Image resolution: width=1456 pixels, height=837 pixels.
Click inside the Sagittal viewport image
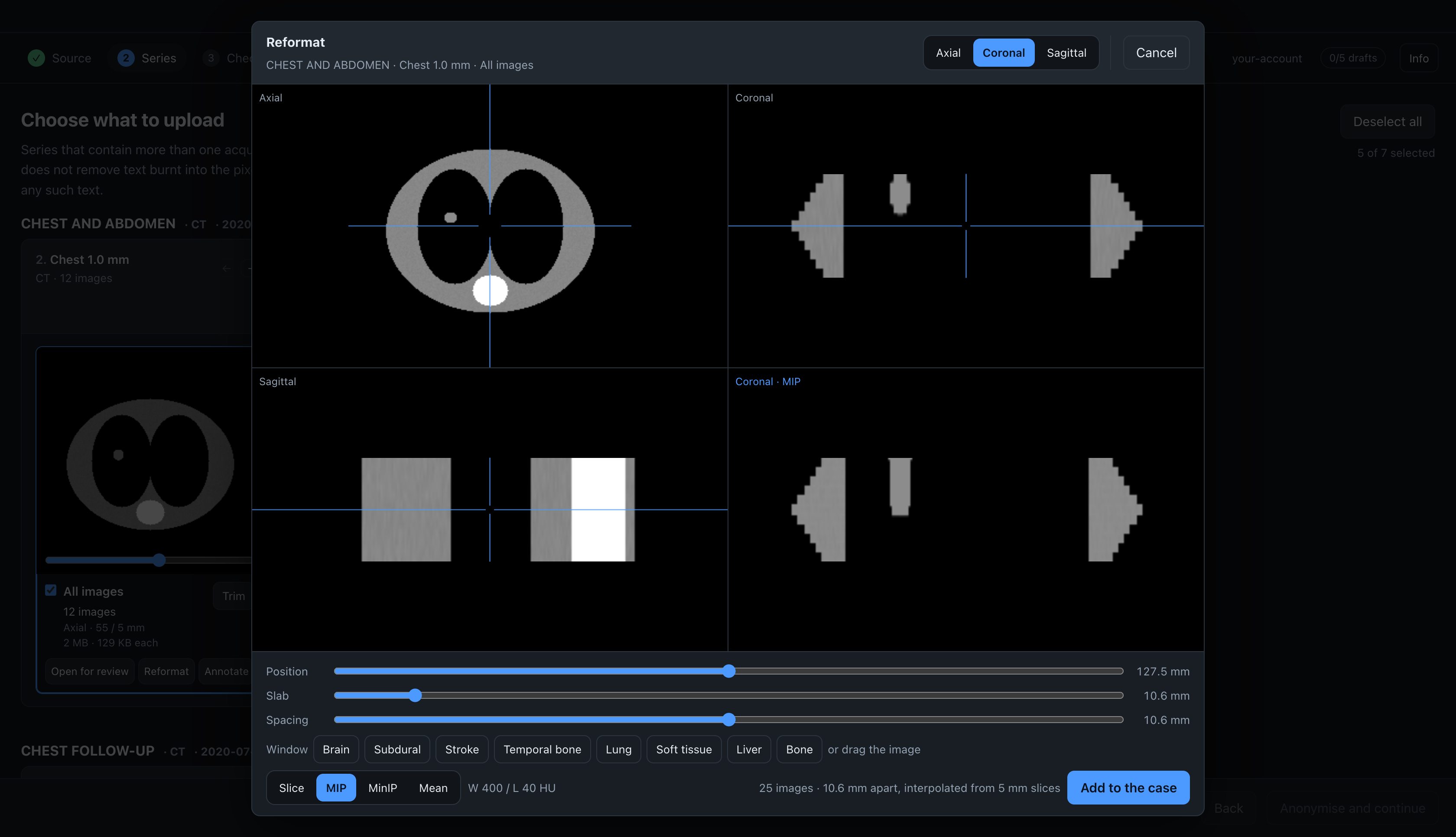[490, 509]
